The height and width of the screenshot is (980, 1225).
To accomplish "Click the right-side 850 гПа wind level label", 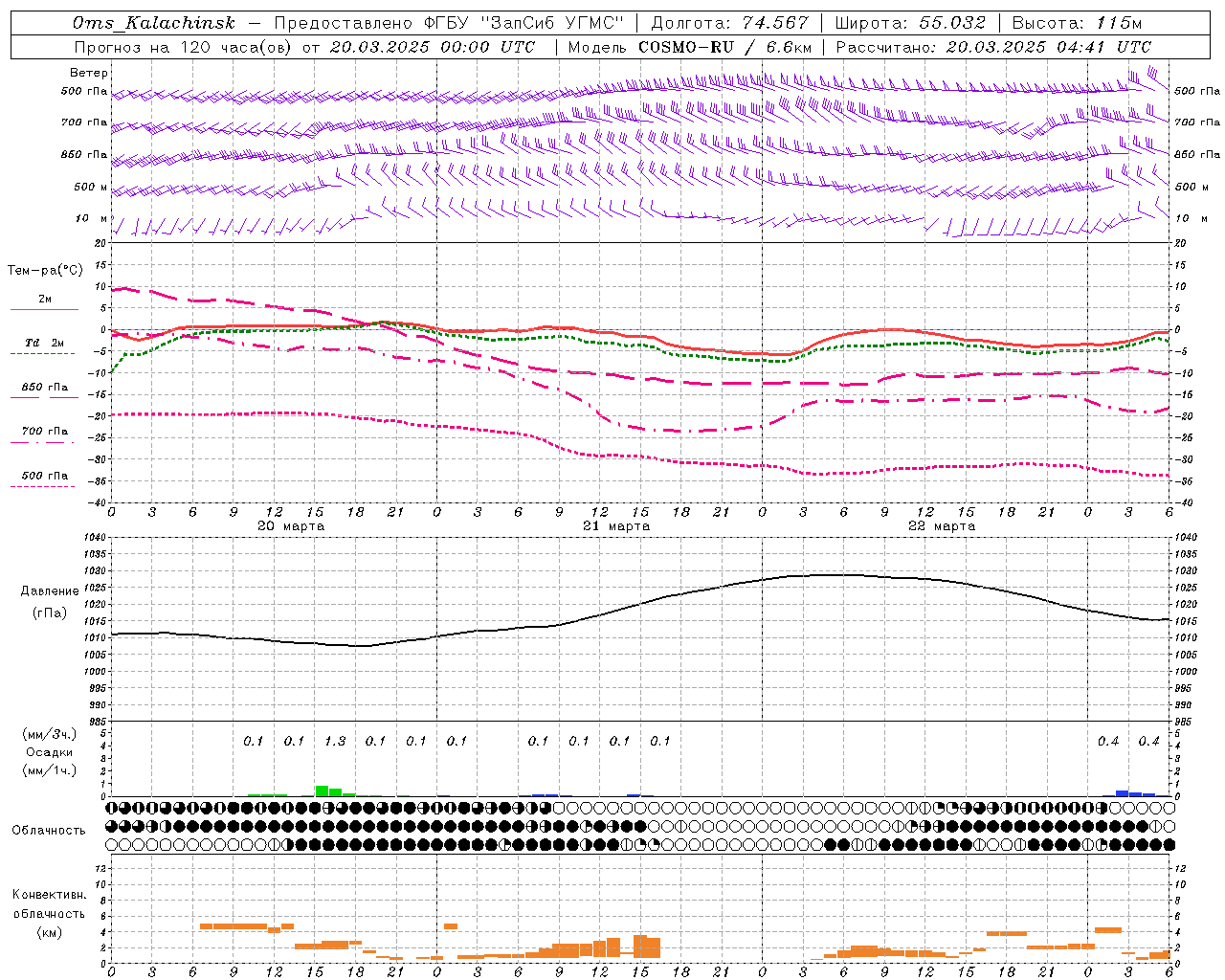I will [x=1197, y=154].
